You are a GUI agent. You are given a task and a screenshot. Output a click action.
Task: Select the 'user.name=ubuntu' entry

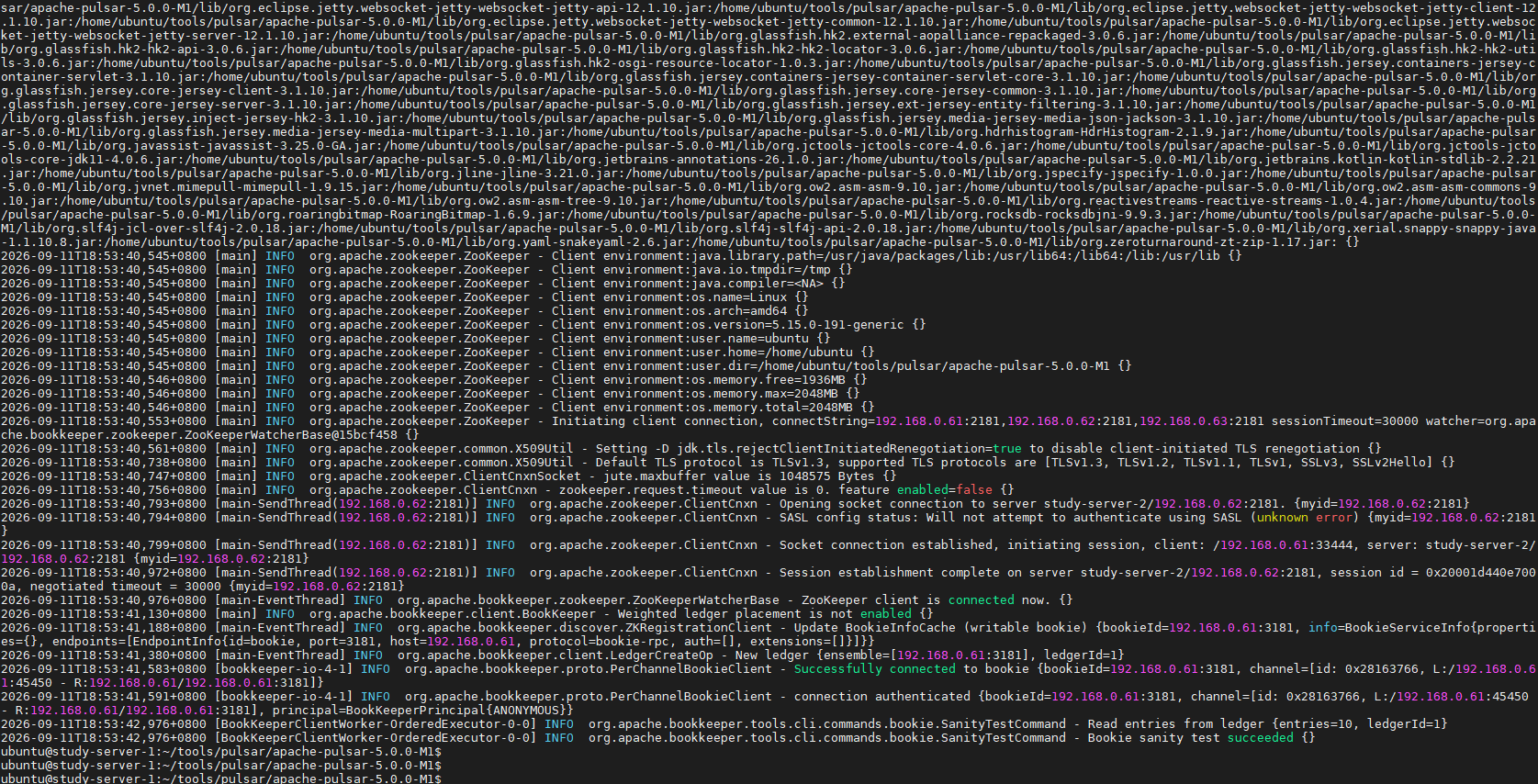750,339
